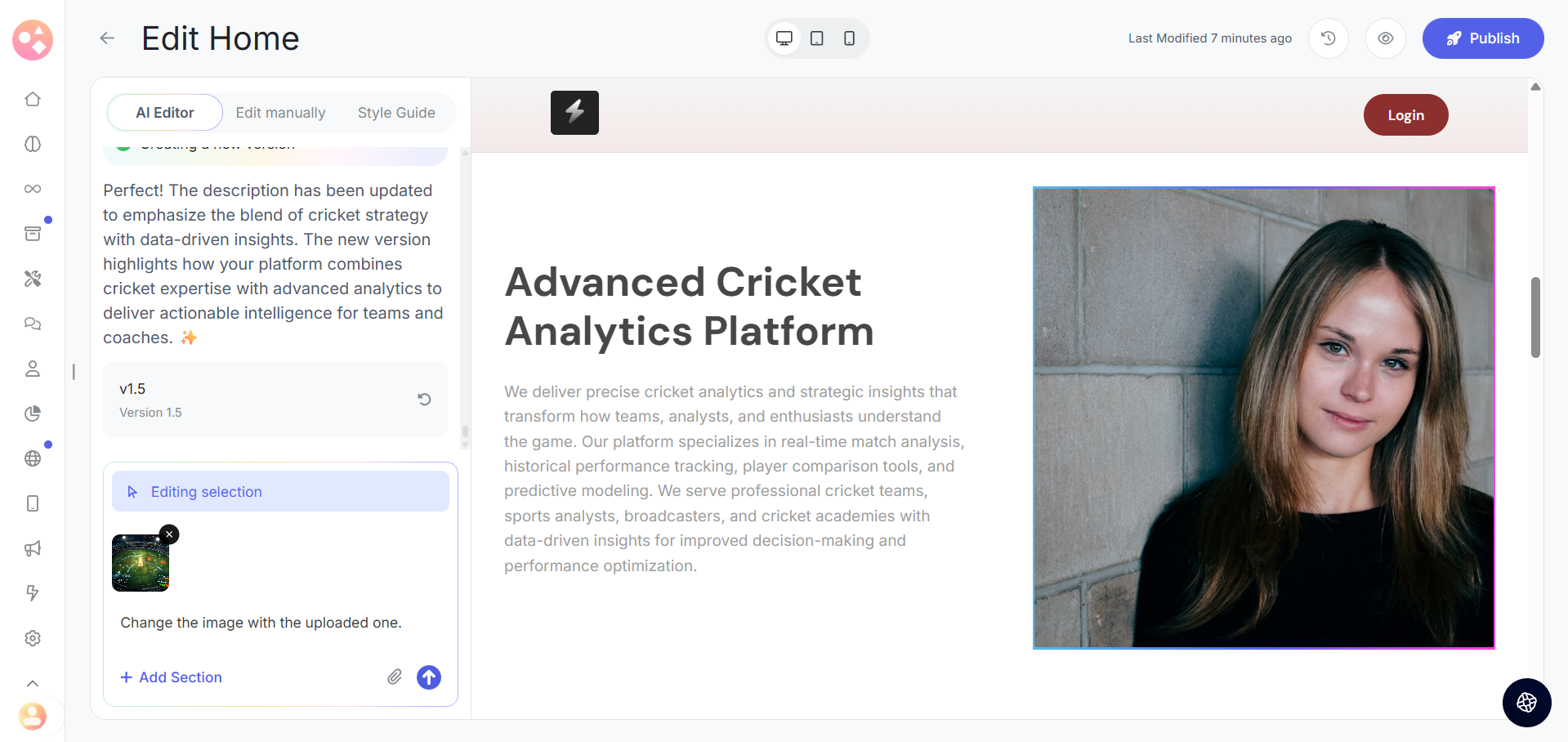The height and width of the screenshot is (742, 1568).
Task: Switch to mobile preview mode
Action: tap(849, 38)
